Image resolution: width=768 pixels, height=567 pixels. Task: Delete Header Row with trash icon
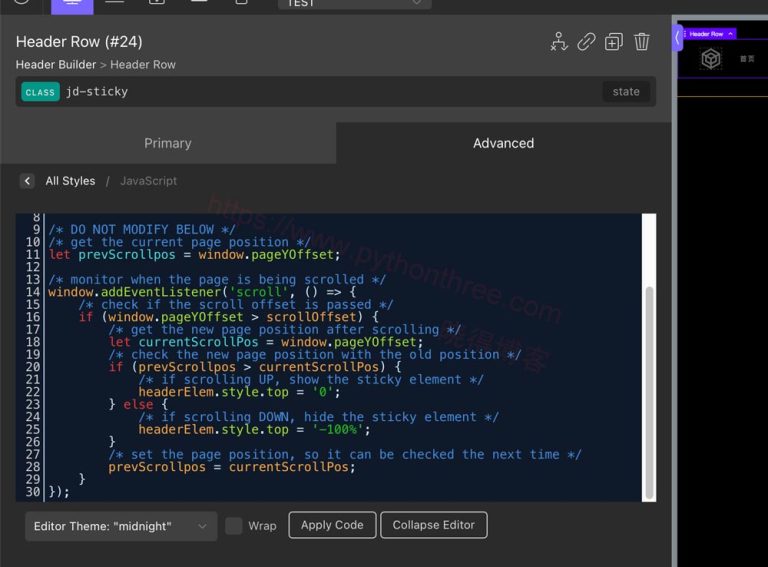click(642, 42)
